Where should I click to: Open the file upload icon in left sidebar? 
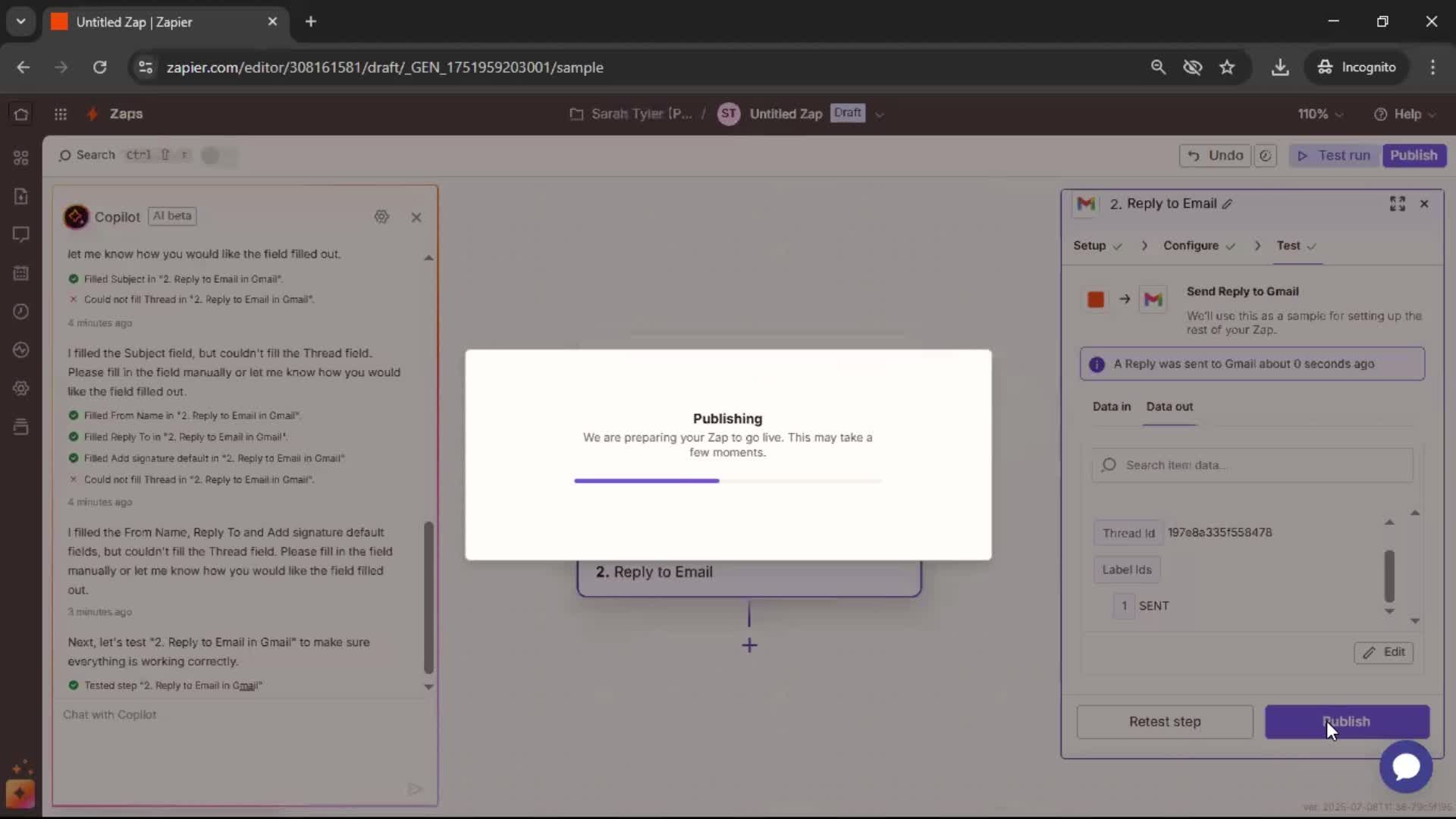pyautogui.click(x=21, y=196)
